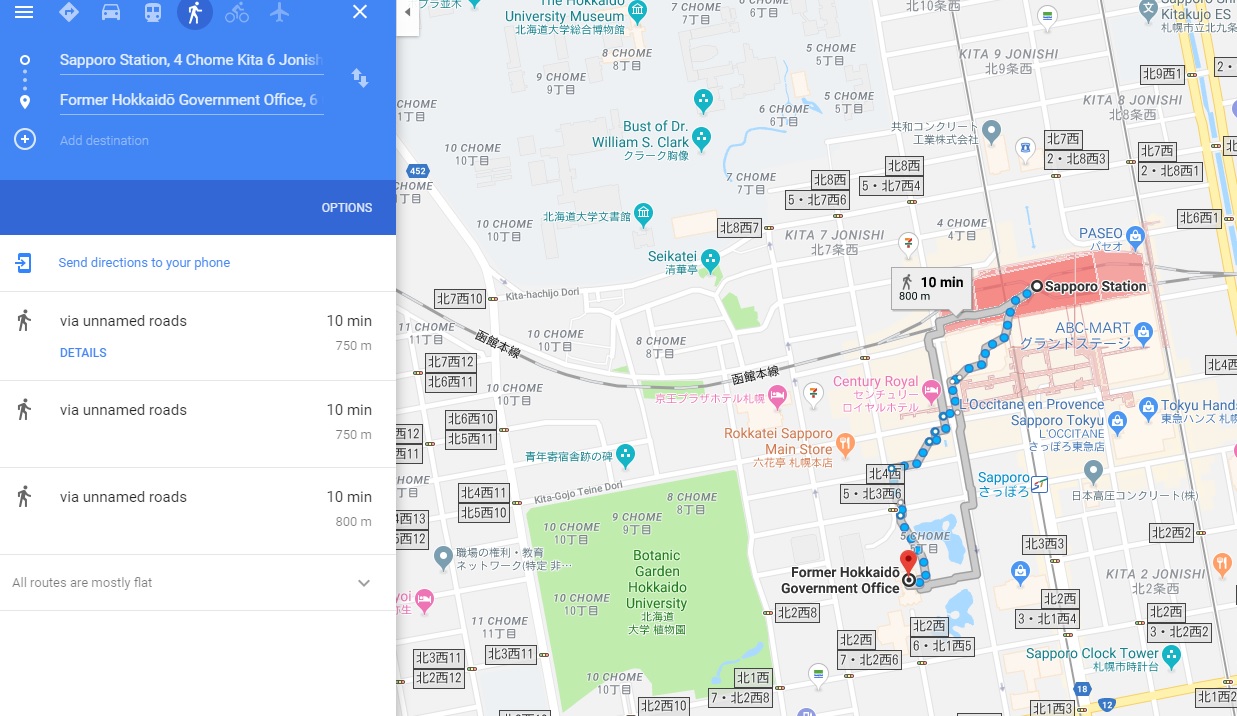Click the Sapporo Station origin marker
The image size is (1237, 716).
pos(1036,286)
